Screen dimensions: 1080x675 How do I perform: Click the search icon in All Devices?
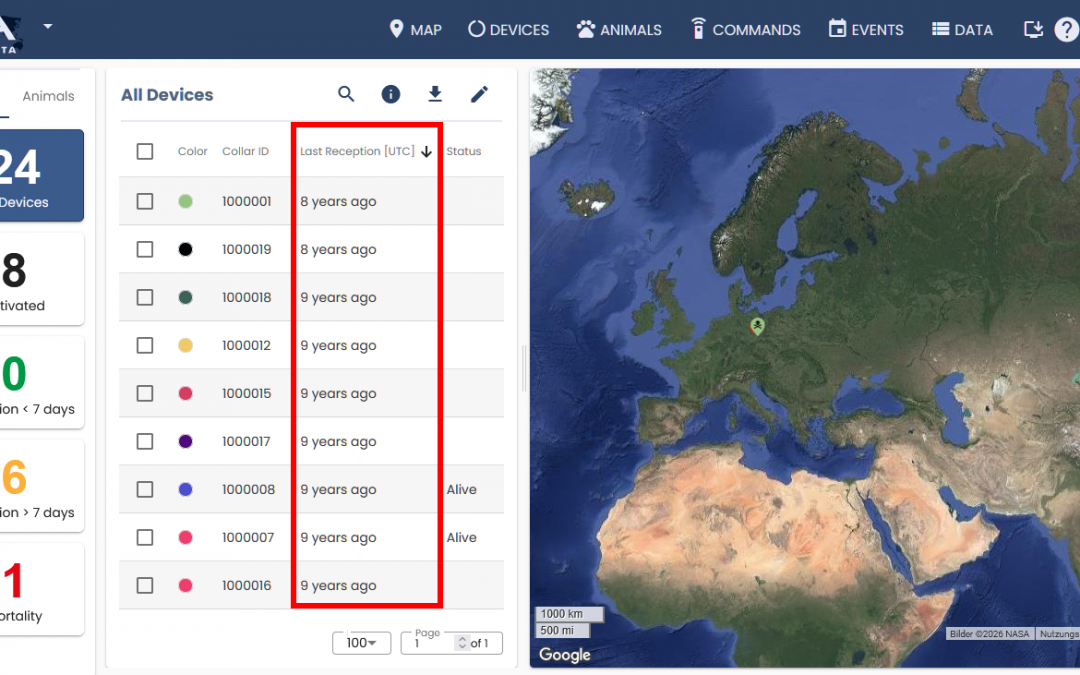(x=346, y=94)
